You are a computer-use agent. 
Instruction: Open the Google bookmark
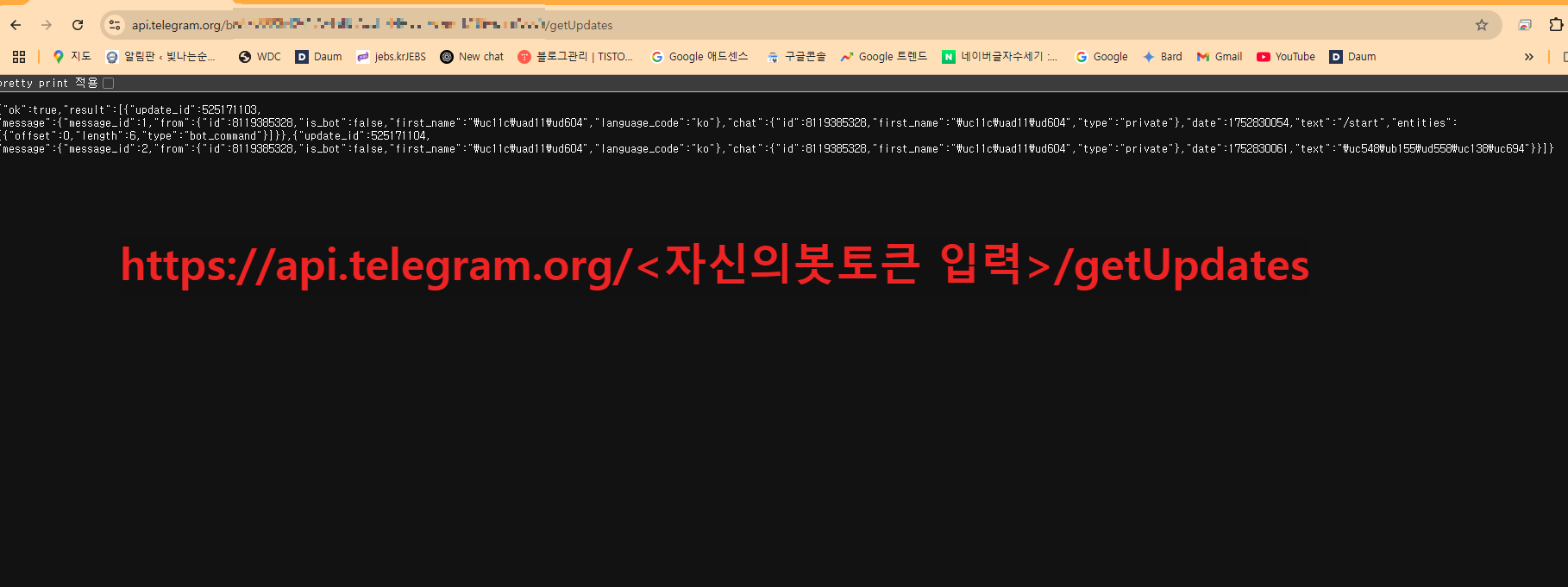click(x=1101, y=57)
